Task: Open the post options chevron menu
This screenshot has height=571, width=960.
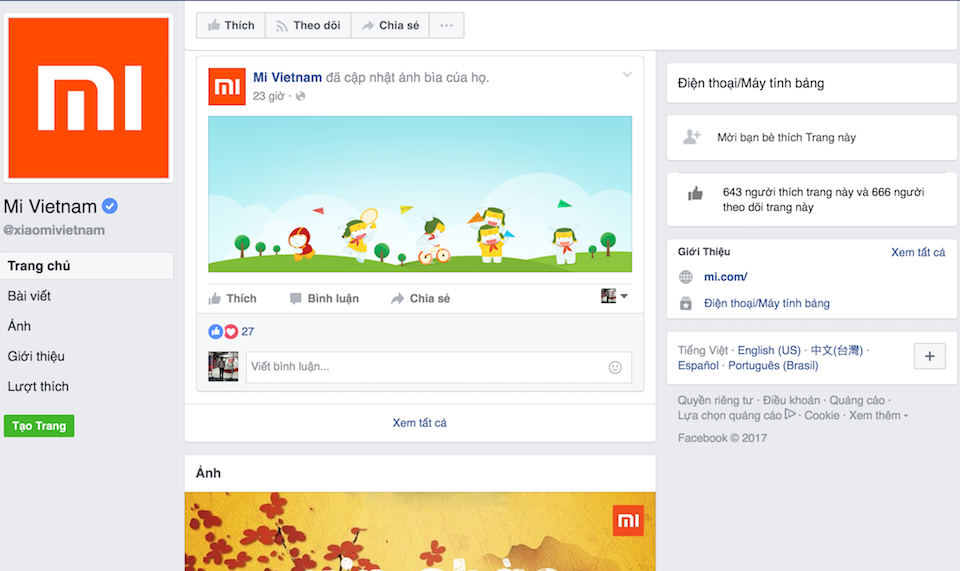Action: [627, 75]
